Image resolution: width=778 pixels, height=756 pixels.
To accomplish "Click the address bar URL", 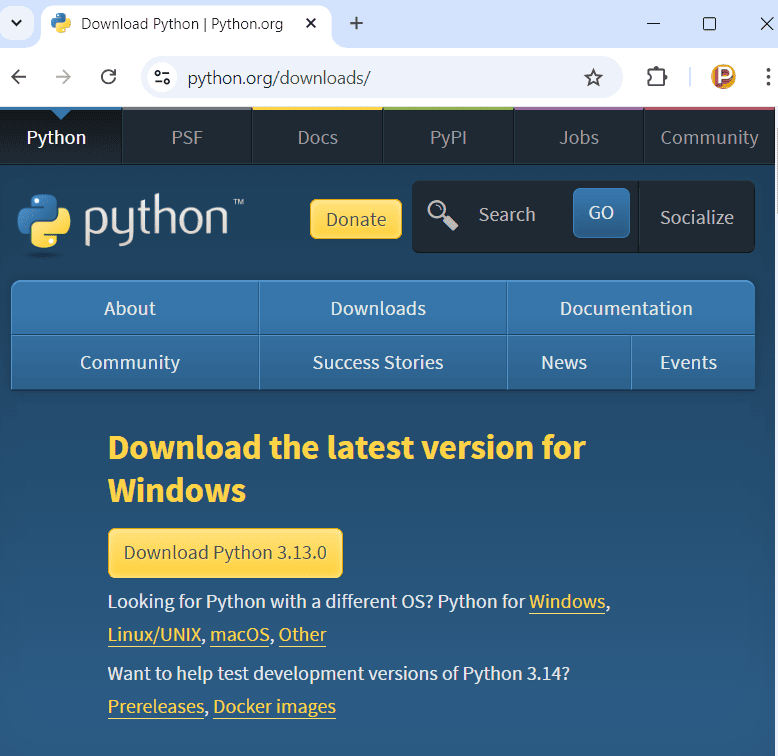I will pos(278,78).
